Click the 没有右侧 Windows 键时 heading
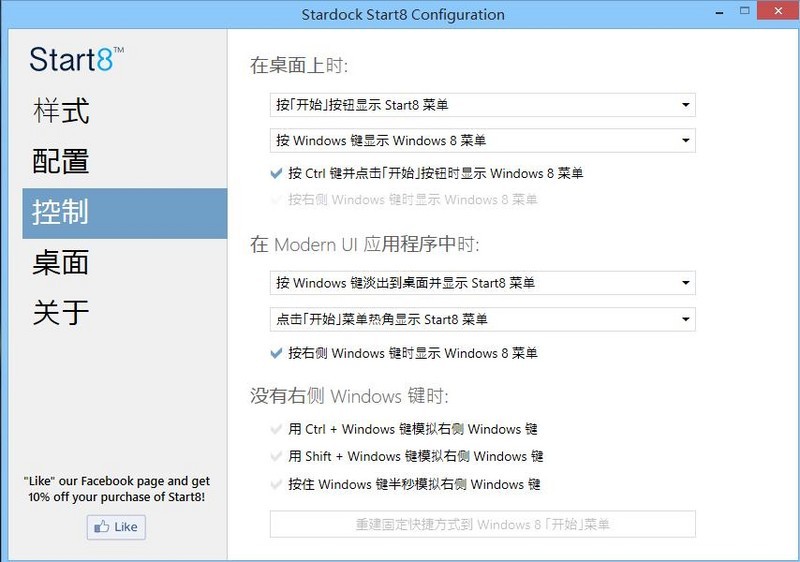Screen dimensions: 800x562 (349, 396)
